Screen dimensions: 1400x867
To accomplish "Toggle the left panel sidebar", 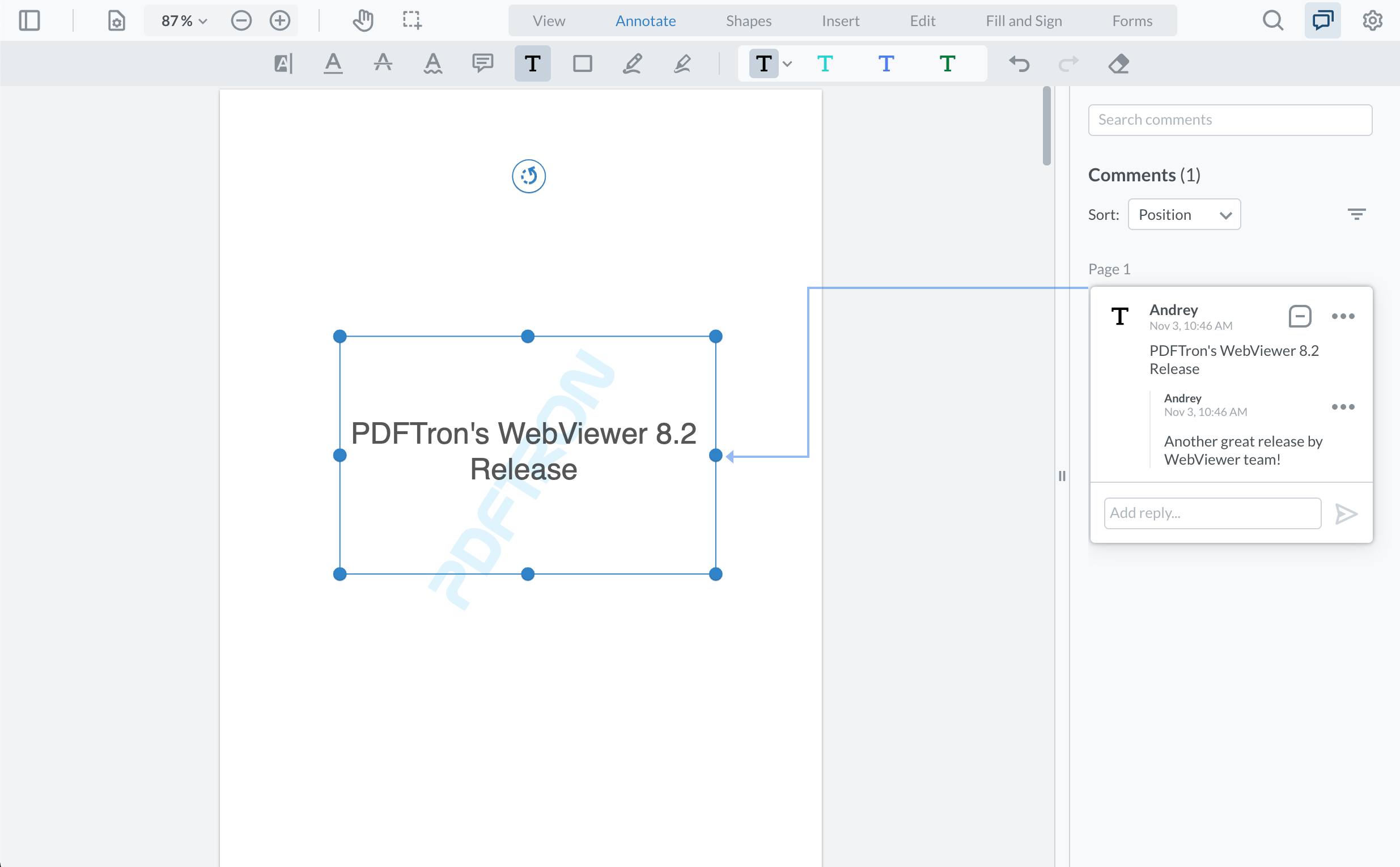I will 29,20.
